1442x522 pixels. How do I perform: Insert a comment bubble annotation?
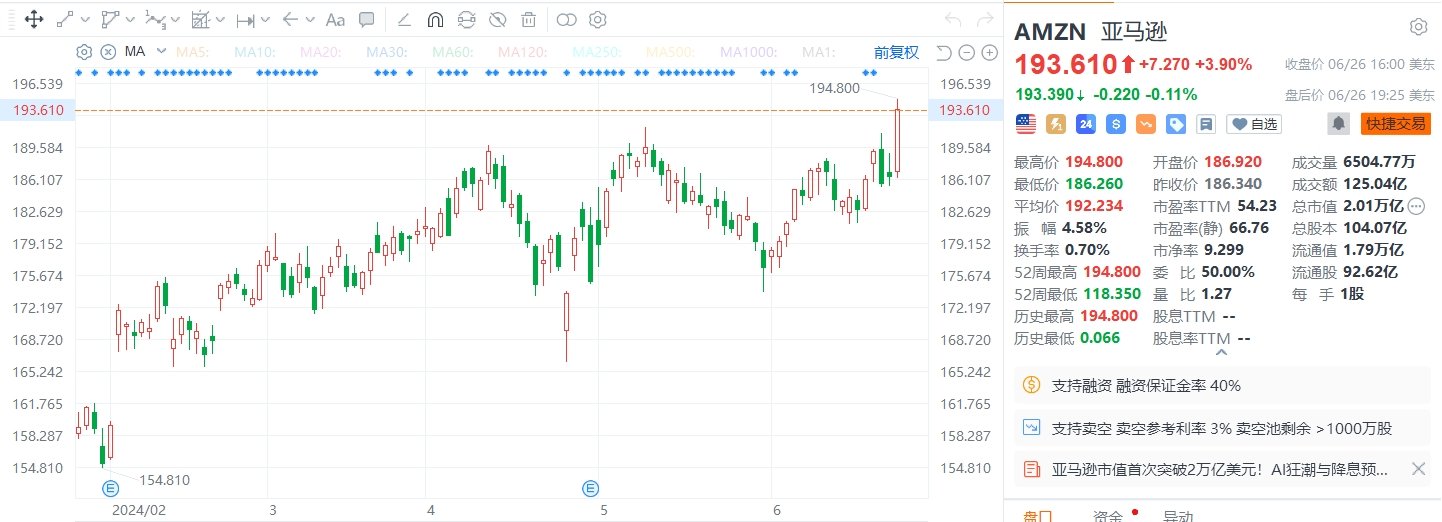(x=367, y=19)
